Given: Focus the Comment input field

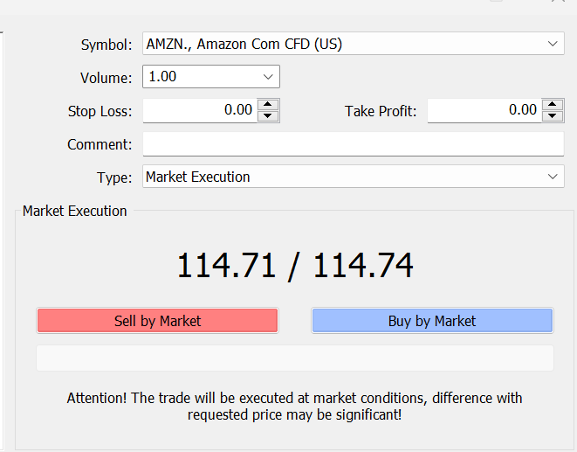Looking at the screenshot, I should (x=353, y=144).
